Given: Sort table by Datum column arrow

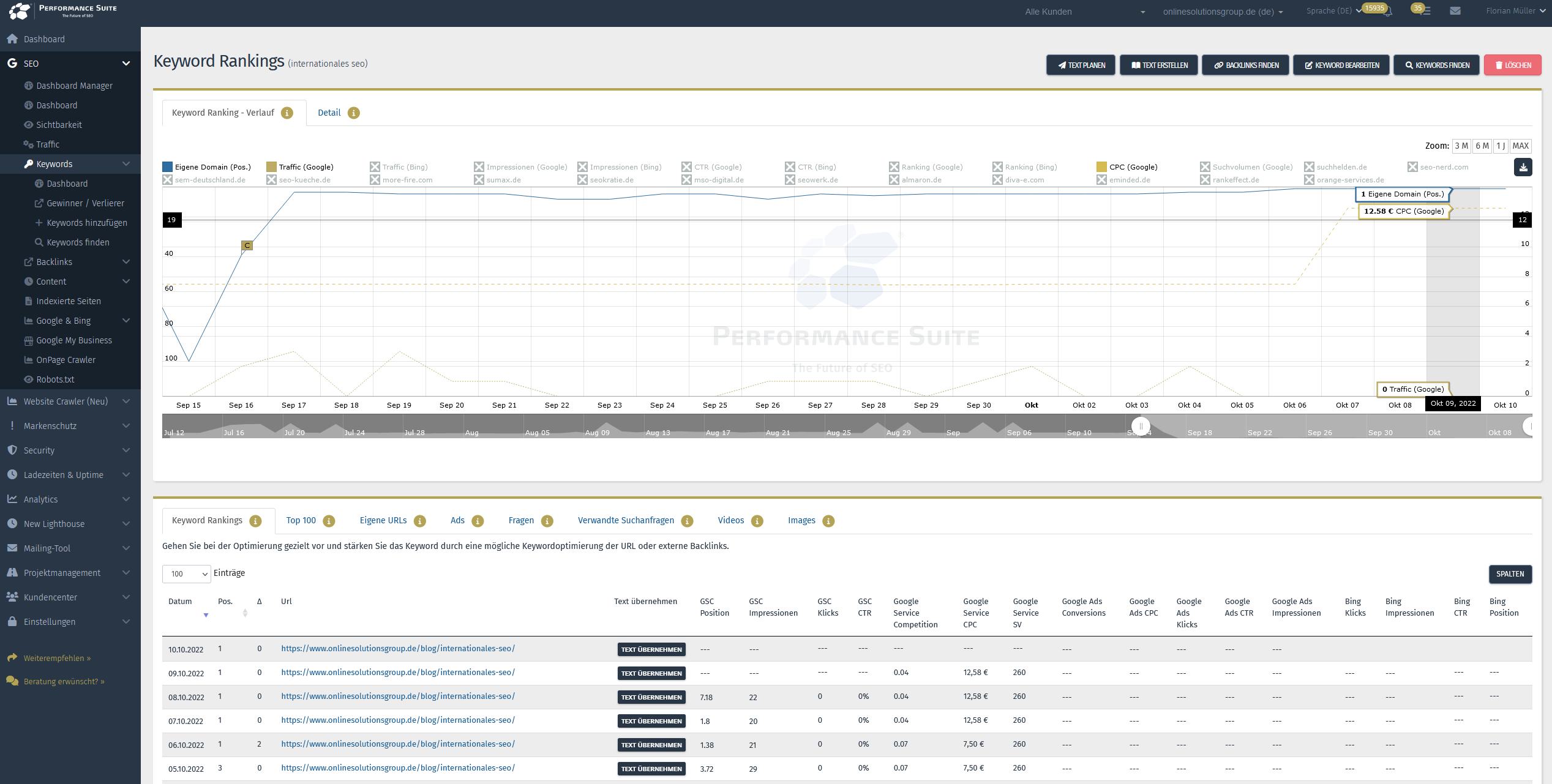Looking at the screenshot, I should pos(206,615).
